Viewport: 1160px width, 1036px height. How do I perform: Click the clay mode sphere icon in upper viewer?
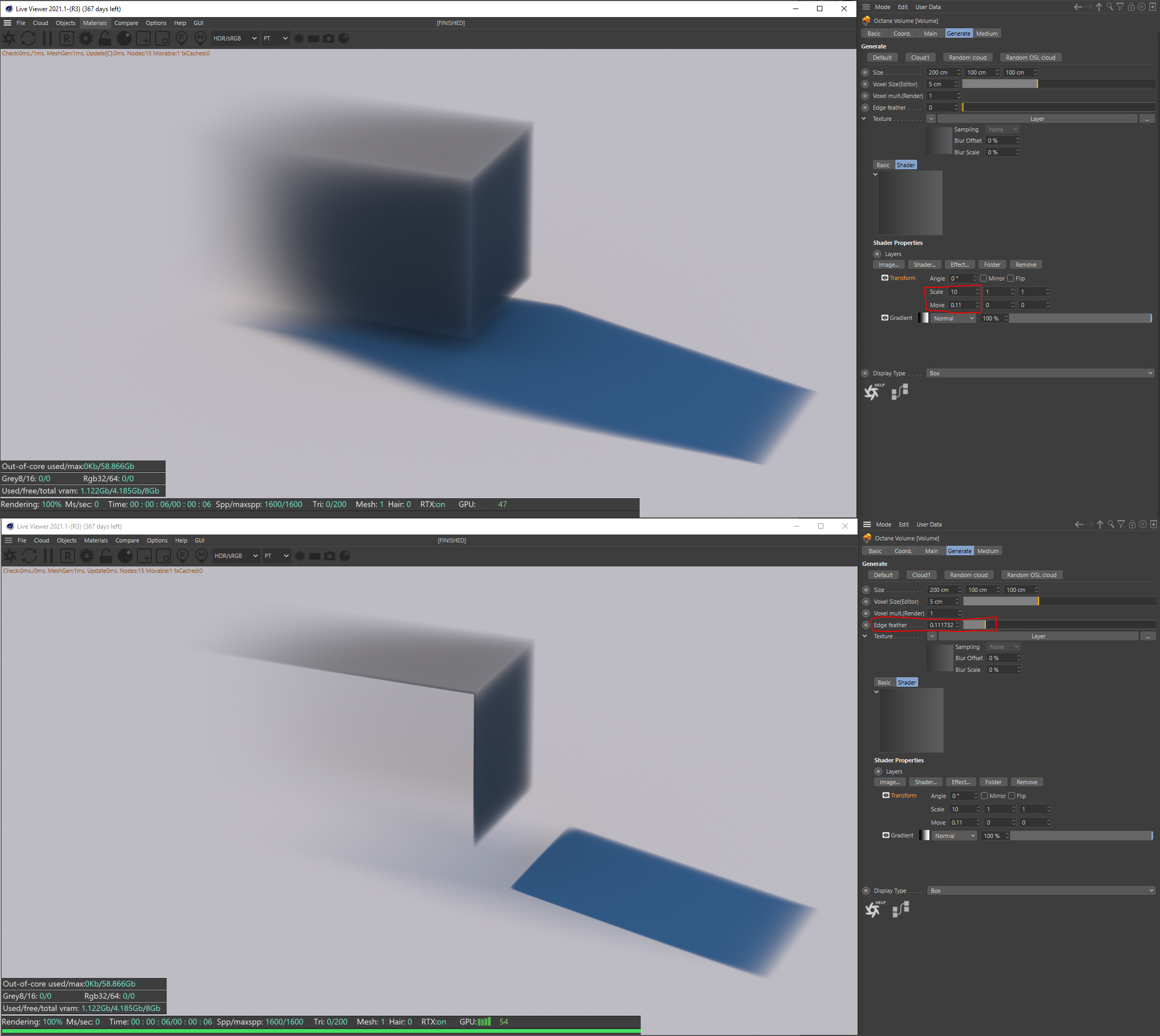click(x=124, y=38)
